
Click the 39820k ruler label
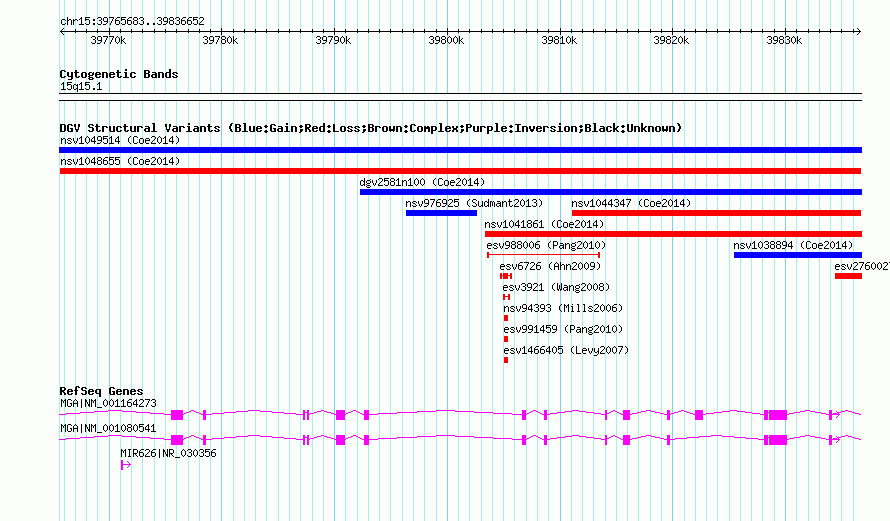671,40
